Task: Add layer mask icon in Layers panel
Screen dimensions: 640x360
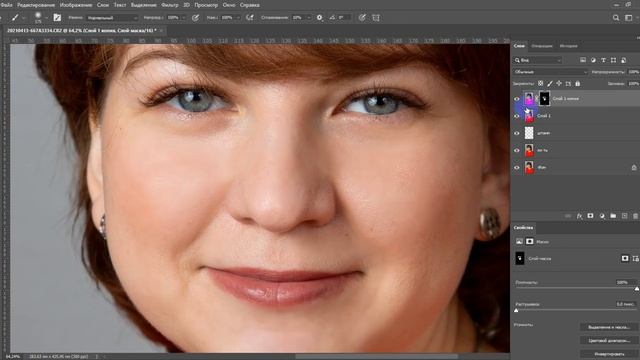Action: pos(591,216)
